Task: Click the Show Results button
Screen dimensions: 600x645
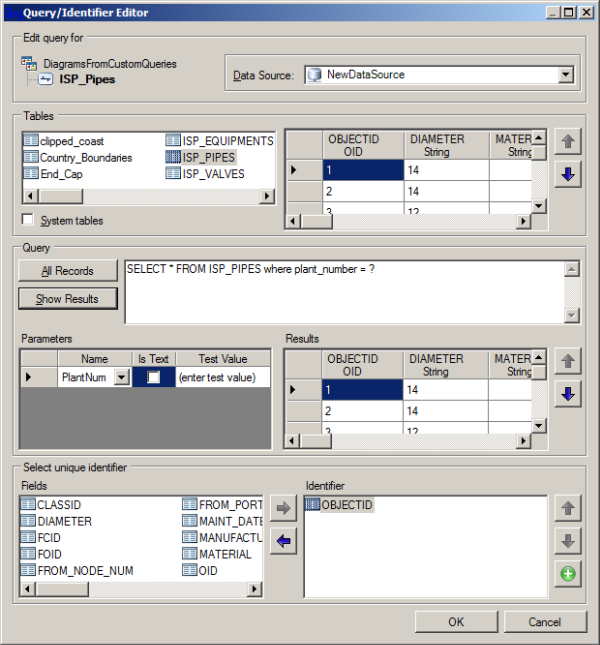Action: coord(68,299)
